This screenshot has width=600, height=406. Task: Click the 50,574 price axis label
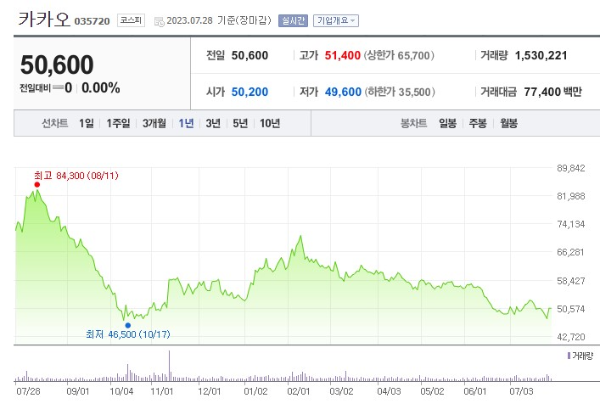pos(571,309)
